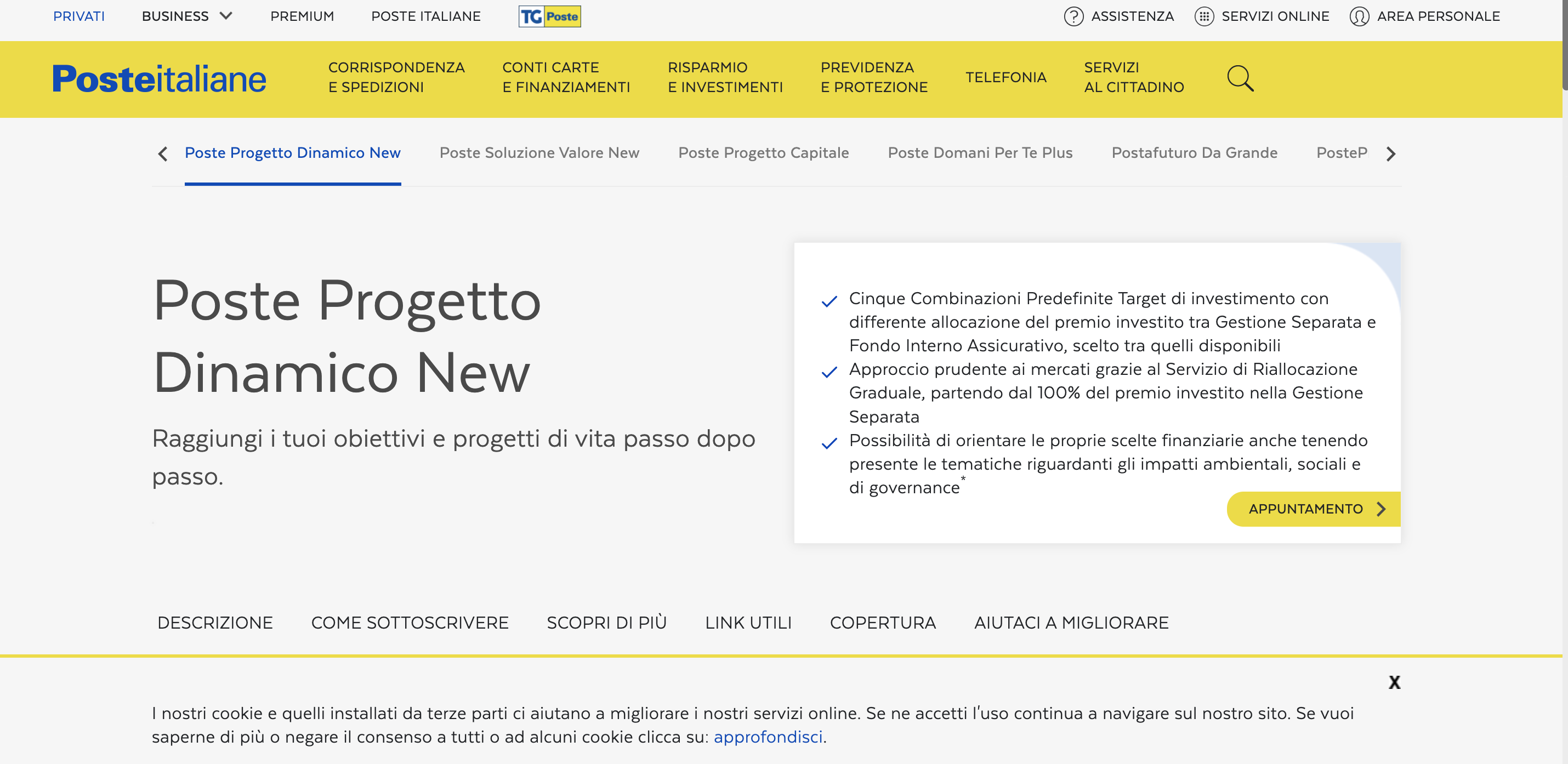The width and height of the screenshot is (1568, 764).
Task: Click checkmark beside Cinque Combinazioni bullet
Action: point(829,301)
